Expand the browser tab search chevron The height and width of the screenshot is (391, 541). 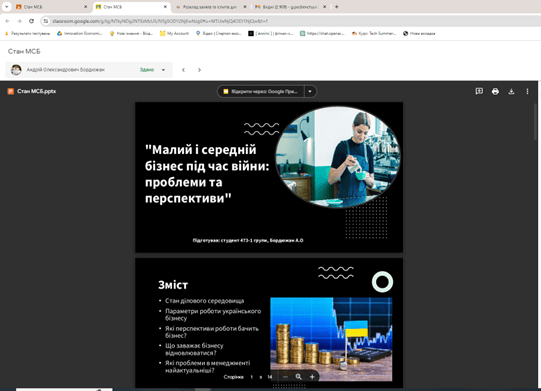[x=7, y=7]
